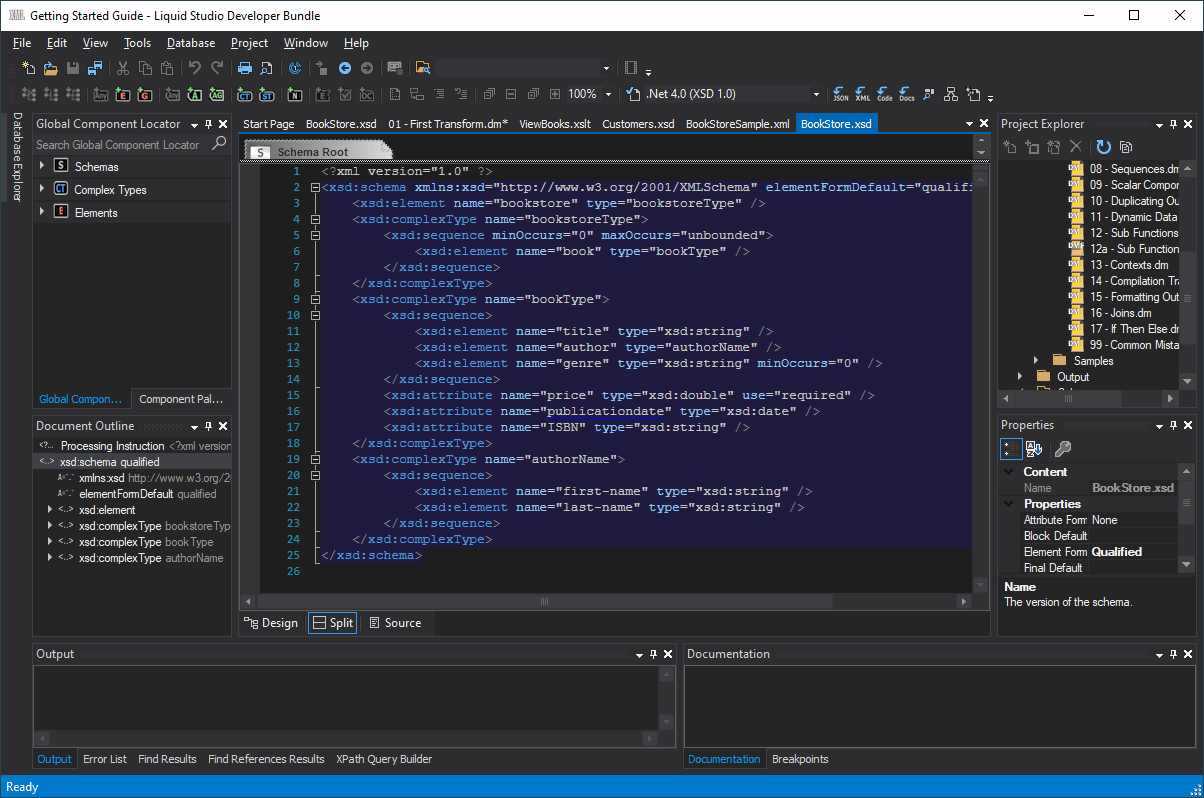The width and height of the screenshot is (1204, 798).
Task: Click the Add Notation (N) icon
Action: 295,94
